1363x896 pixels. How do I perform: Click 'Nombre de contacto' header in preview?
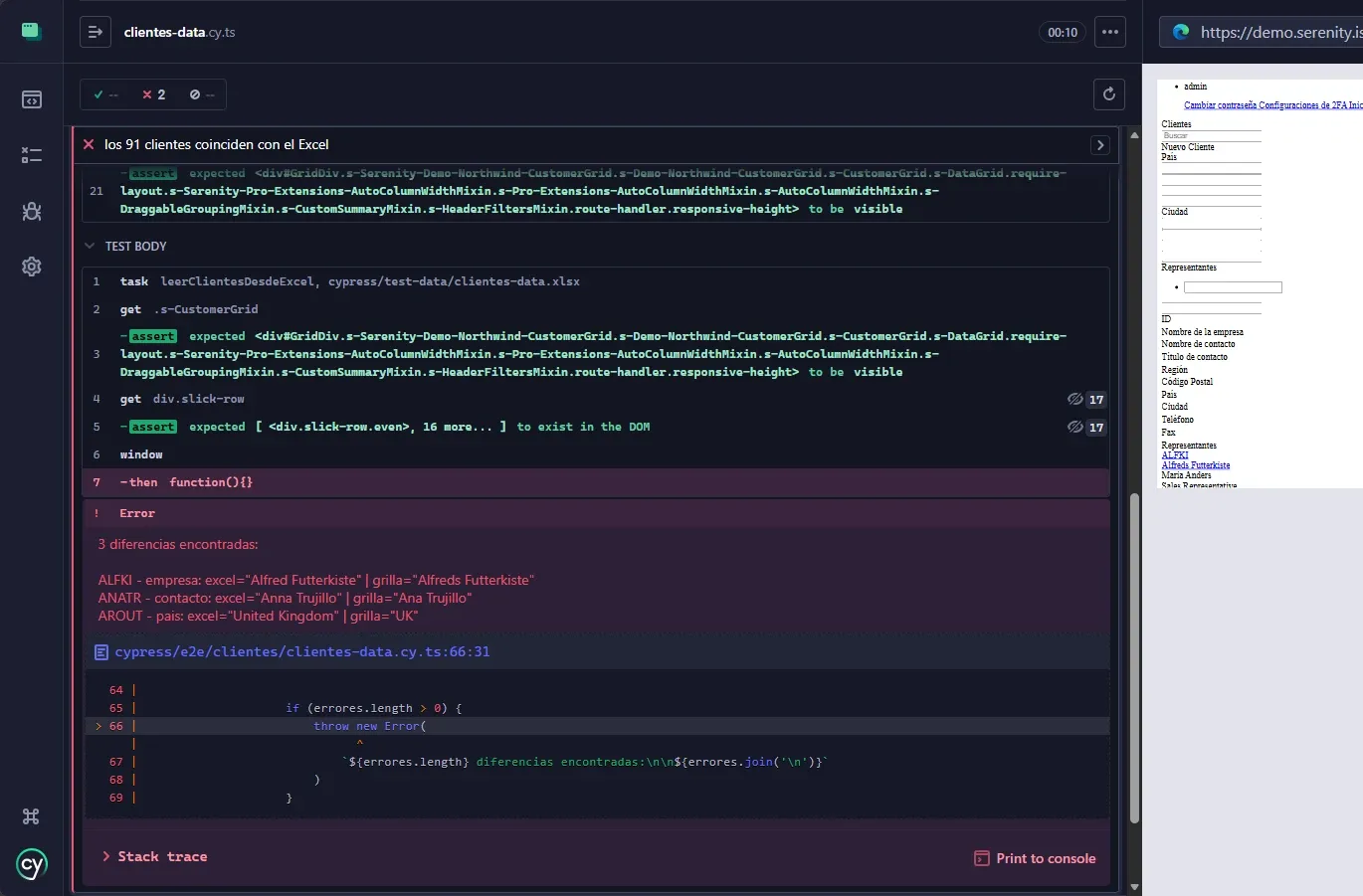[x=1198, y=344]
